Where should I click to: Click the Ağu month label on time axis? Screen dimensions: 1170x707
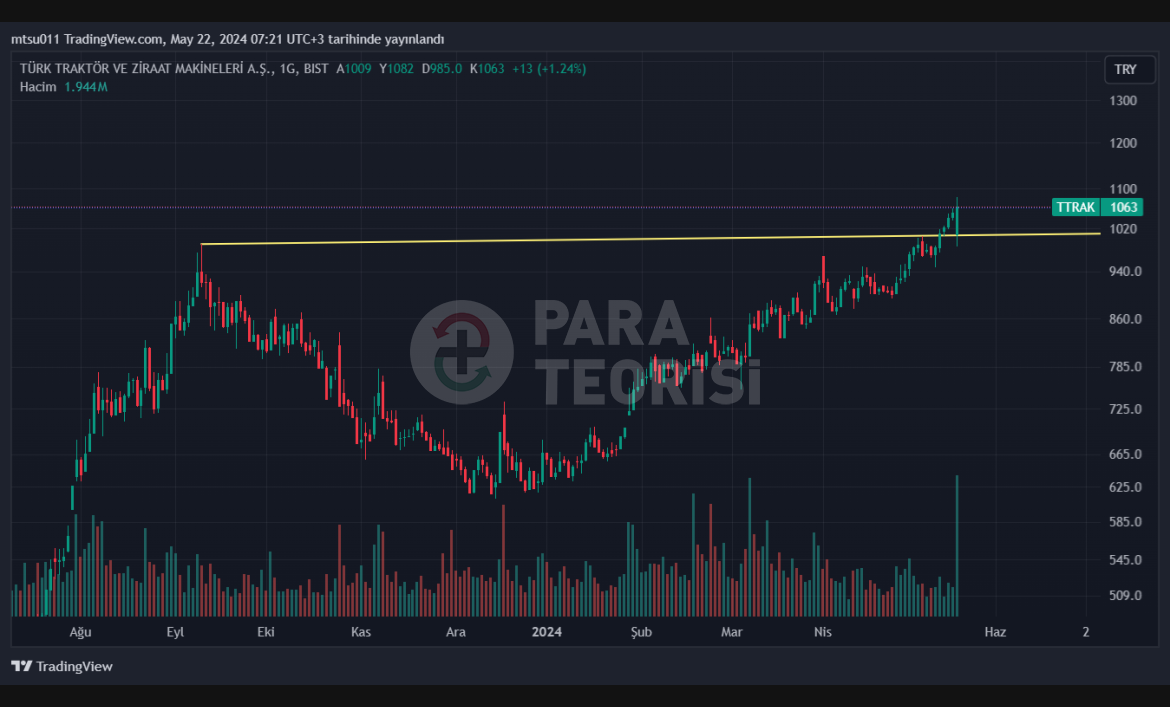pyautogui.click(x=81, y=632)
